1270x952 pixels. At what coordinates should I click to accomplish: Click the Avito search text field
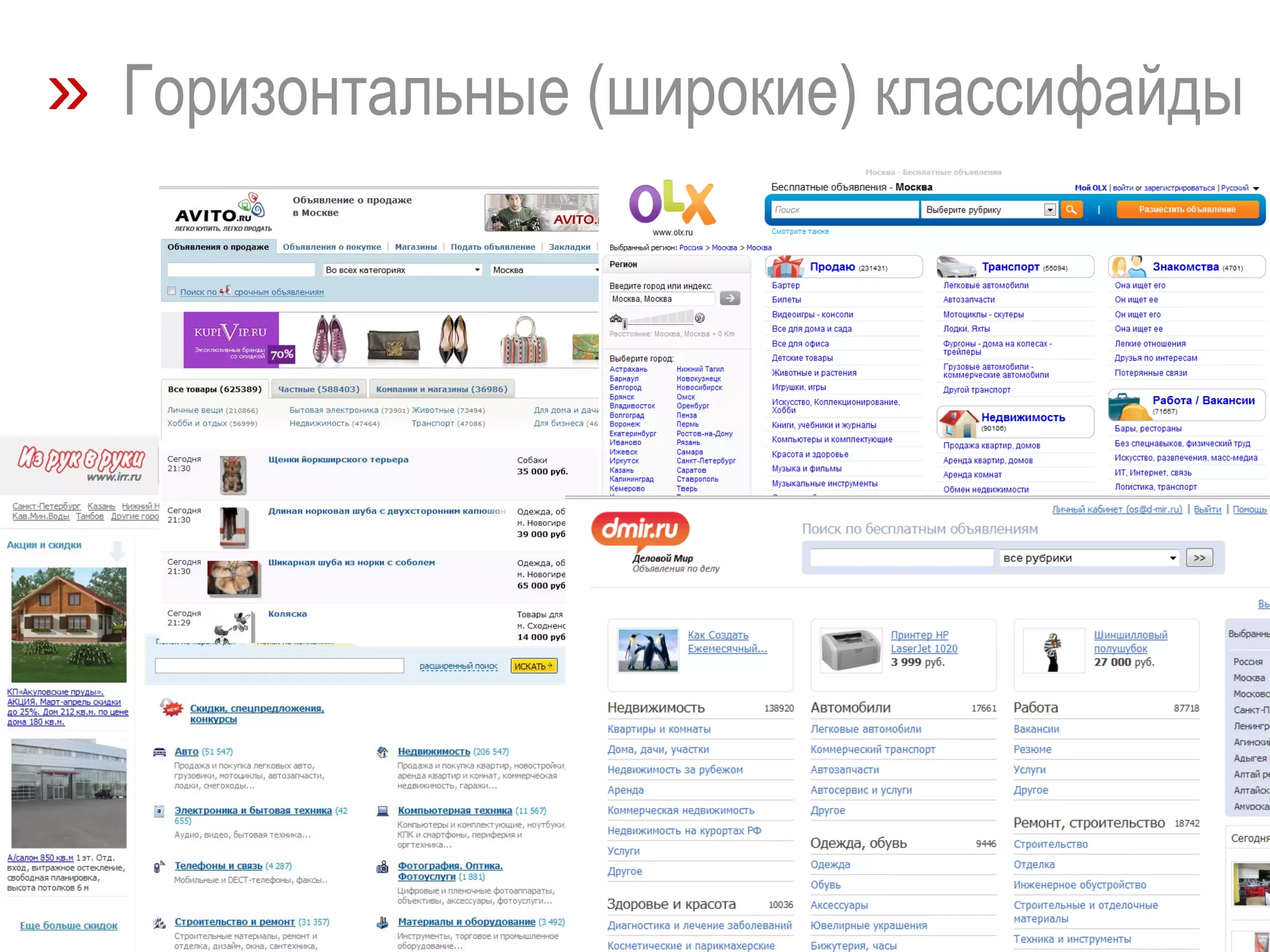coord(241,270)
